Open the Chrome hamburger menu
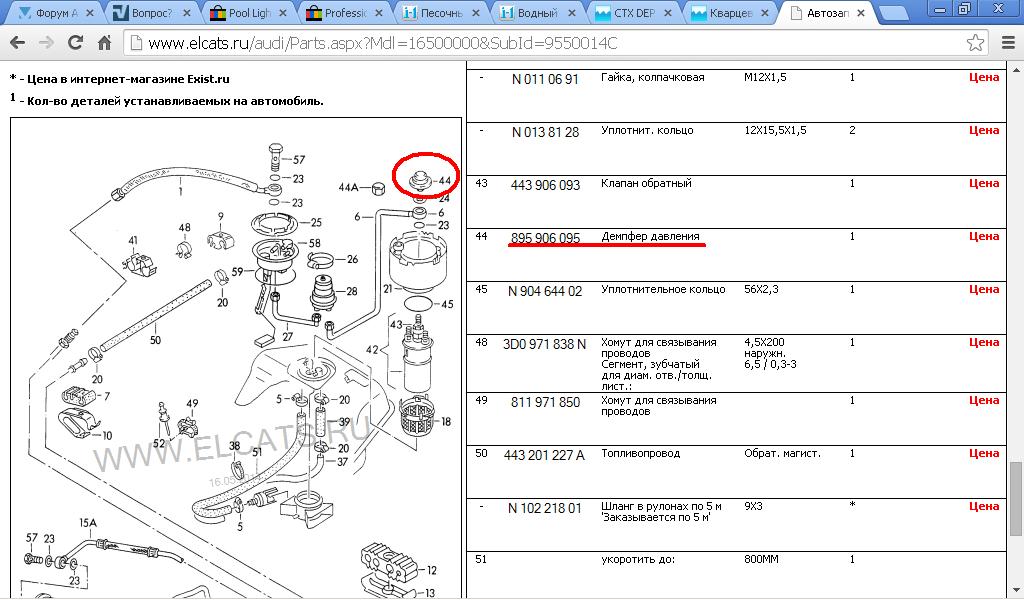Screen dimensions: 1024x600 point(1005,44)
